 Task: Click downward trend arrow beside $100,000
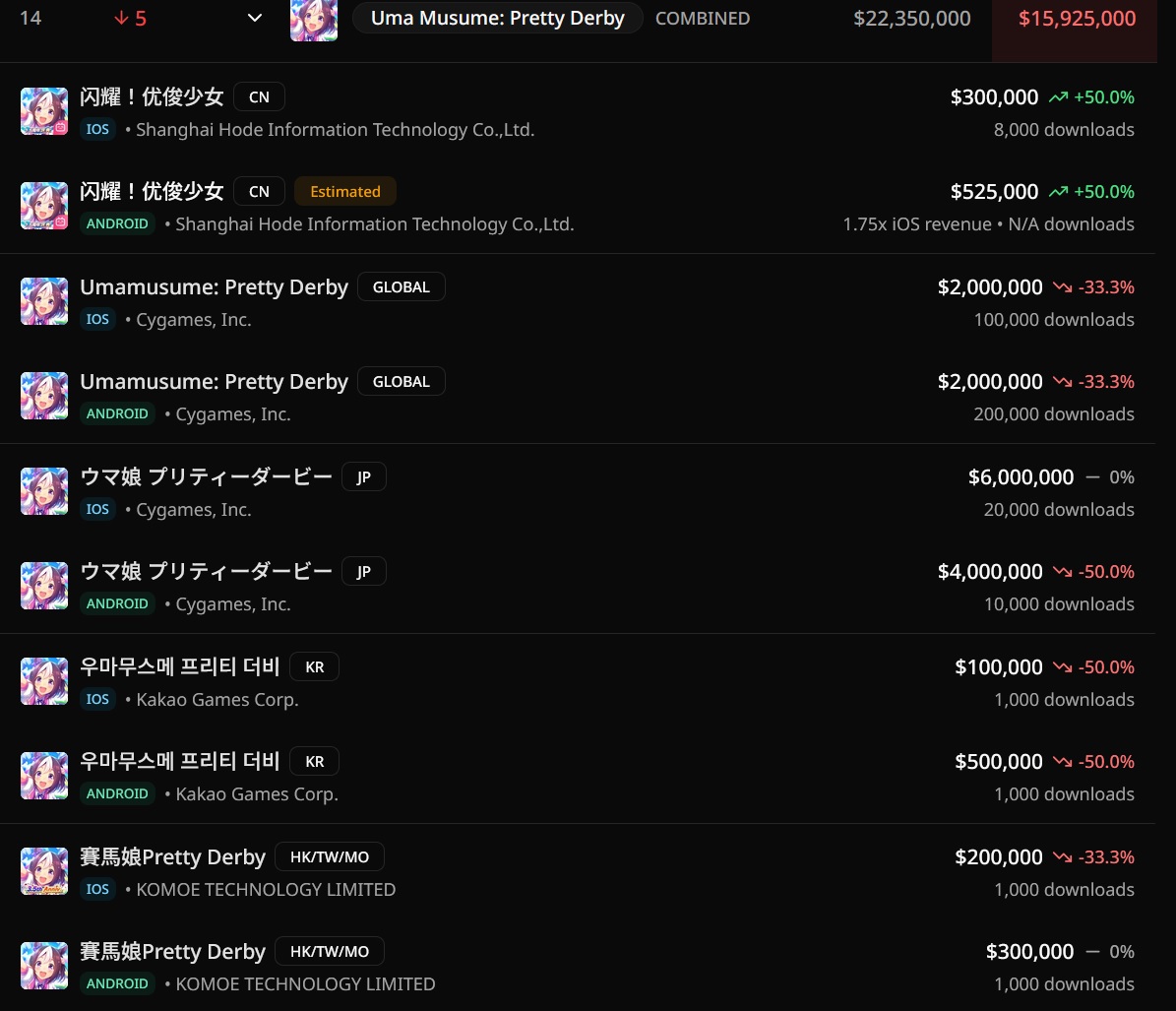[1062, 666]
